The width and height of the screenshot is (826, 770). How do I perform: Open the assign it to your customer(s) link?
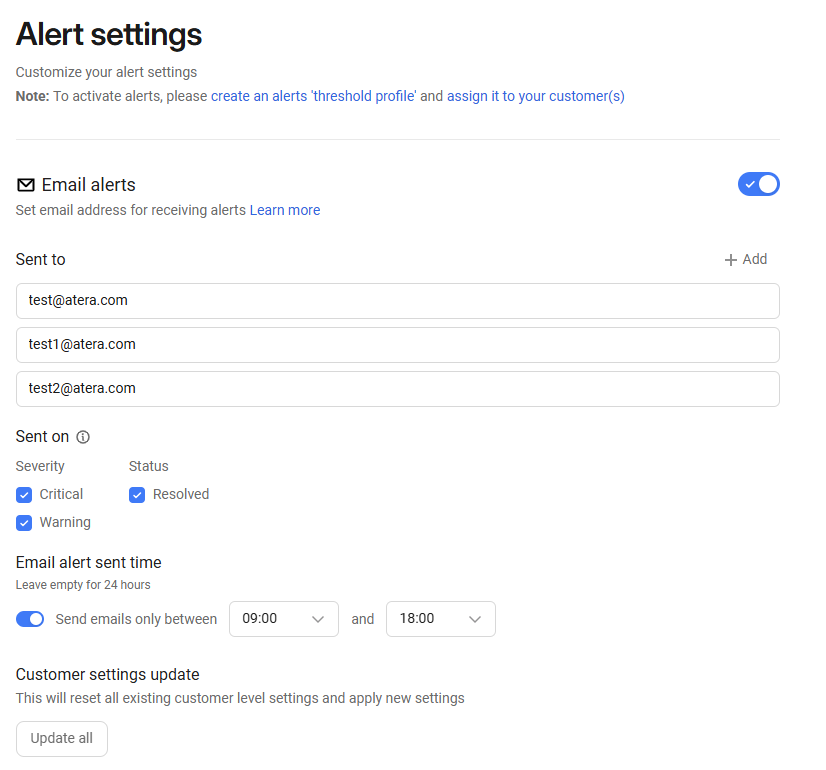click(x=536, y=96)
